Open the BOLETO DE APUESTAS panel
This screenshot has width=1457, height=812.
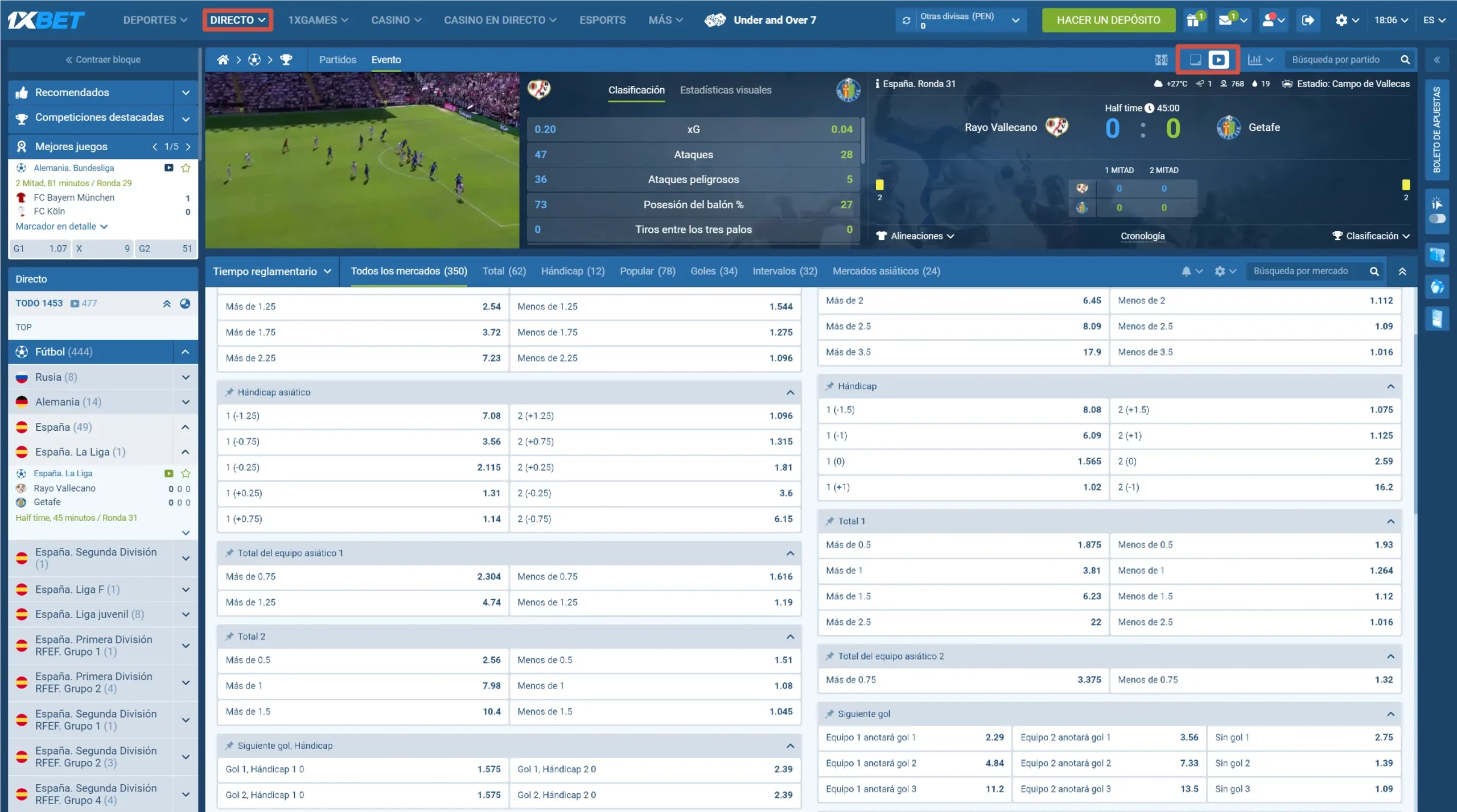pos(1437,129)
